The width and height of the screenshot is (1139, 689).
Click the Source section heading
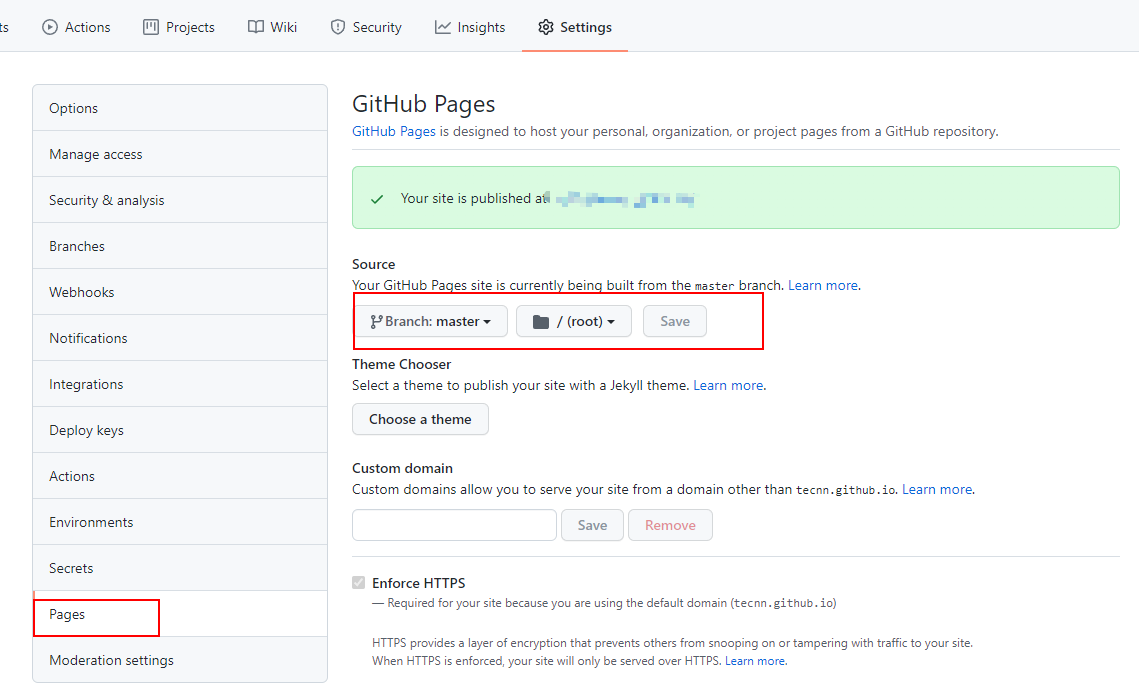373,264
